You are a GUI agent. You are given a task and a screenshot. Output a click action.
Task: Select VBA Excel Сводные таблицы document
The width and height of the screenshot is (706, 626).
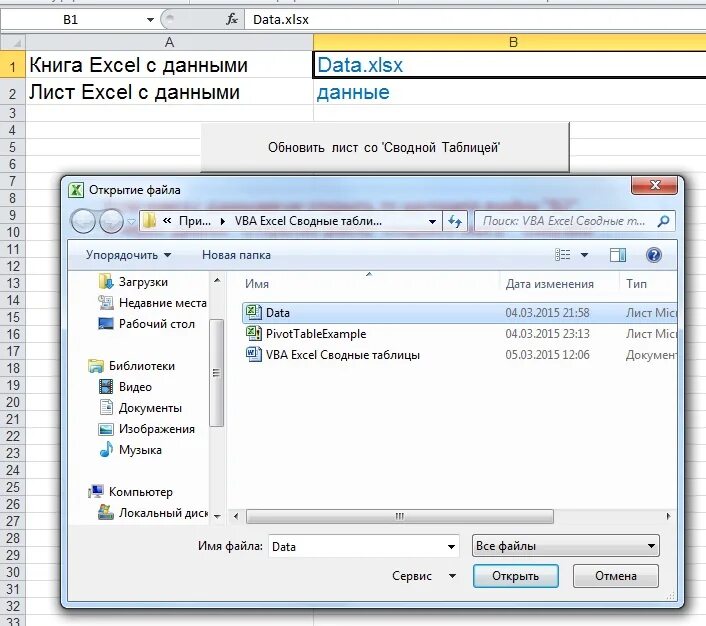[342, 355]
